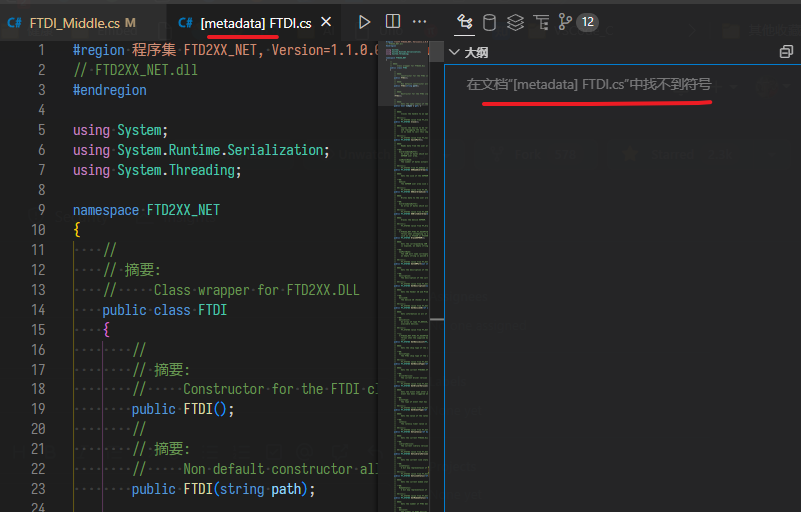Click the 'public FTDI();' constructor
The width and height of the screenshot is (801, 512).
[183, 409]
